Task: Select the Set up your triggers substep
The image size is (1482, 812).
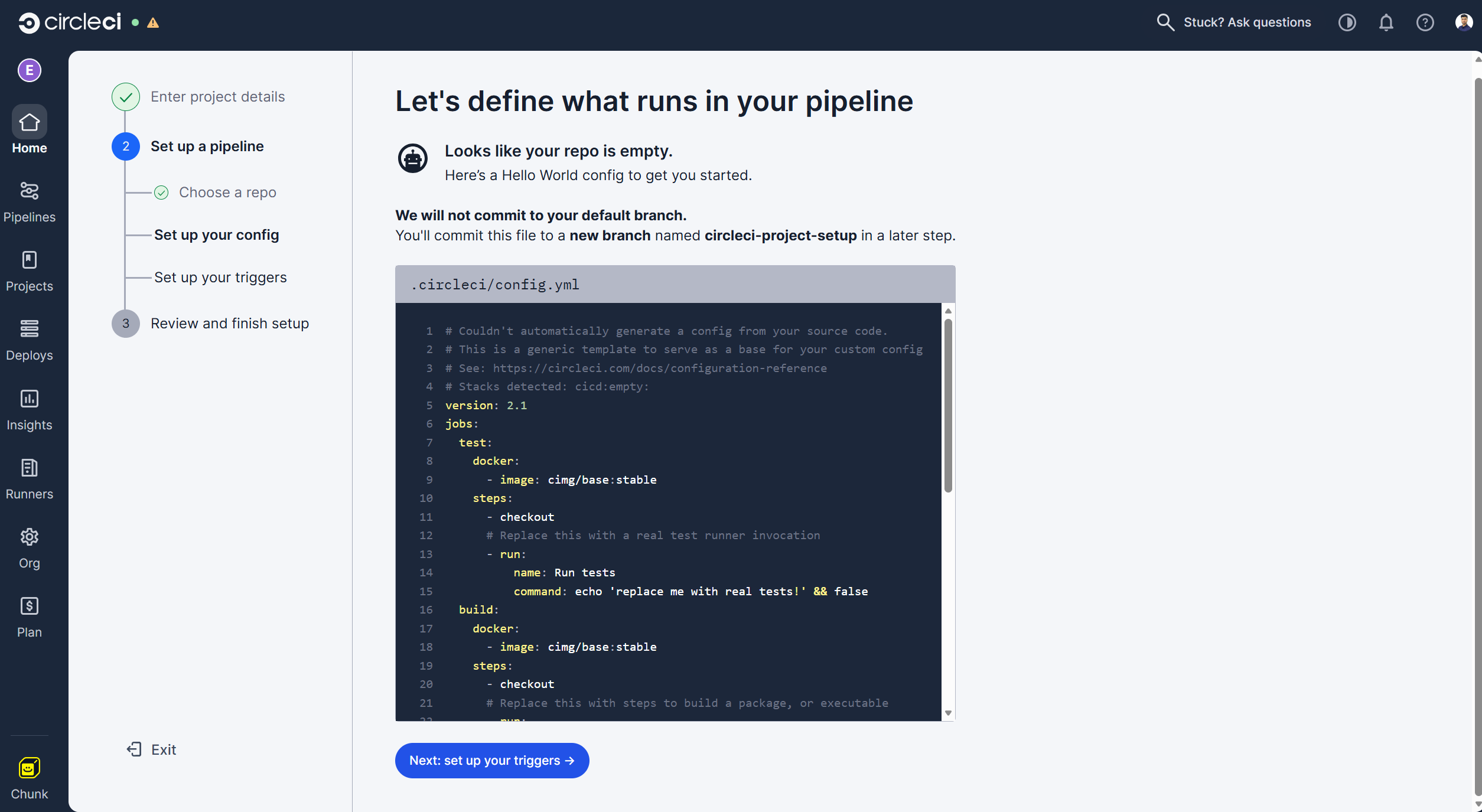Action: (x=220, y=278)
